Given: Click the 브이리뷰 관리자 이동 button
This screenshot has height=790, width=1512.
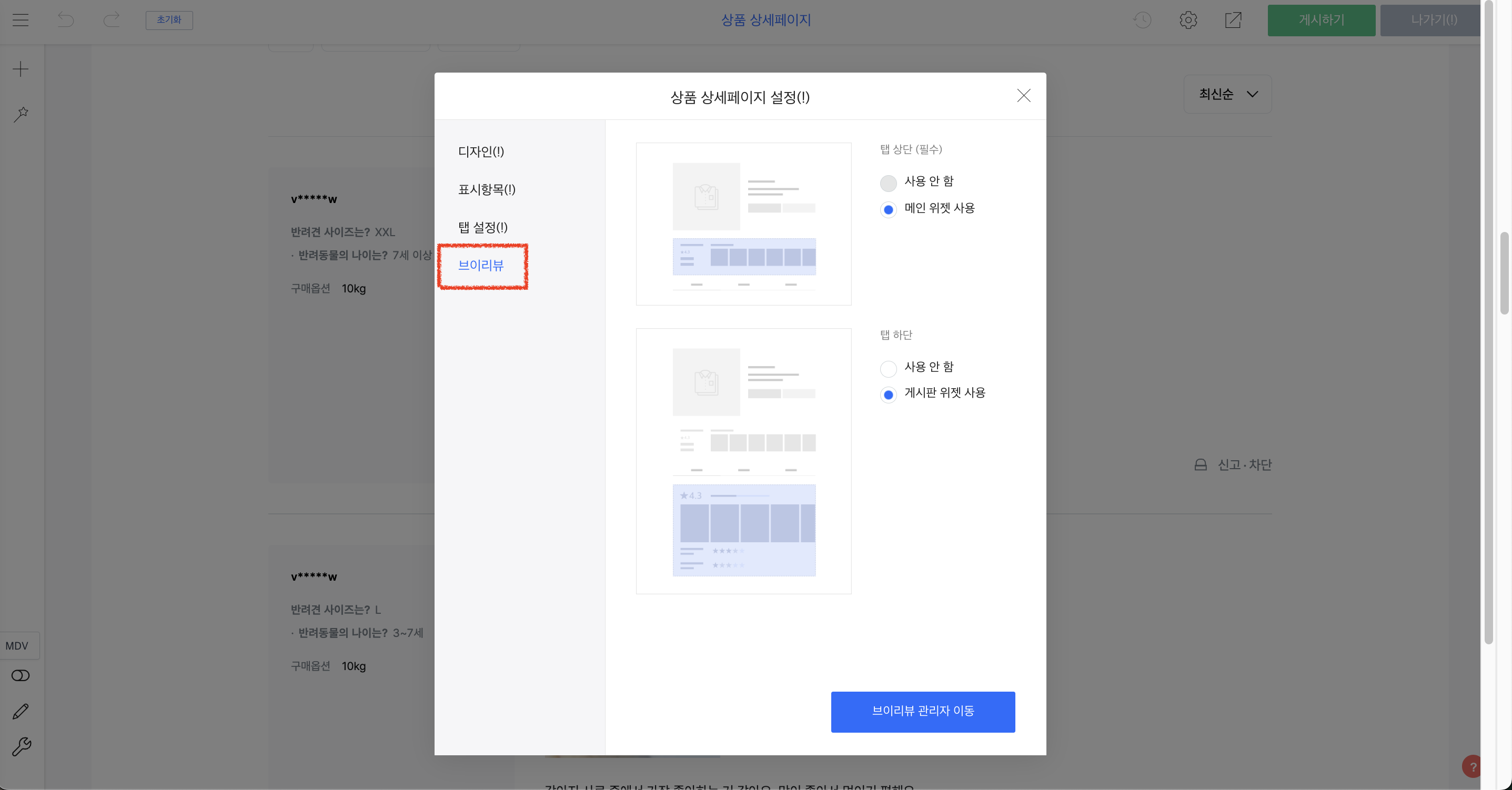Looking at the screenshot, I should pyautogui.click(x=923, y=711).
